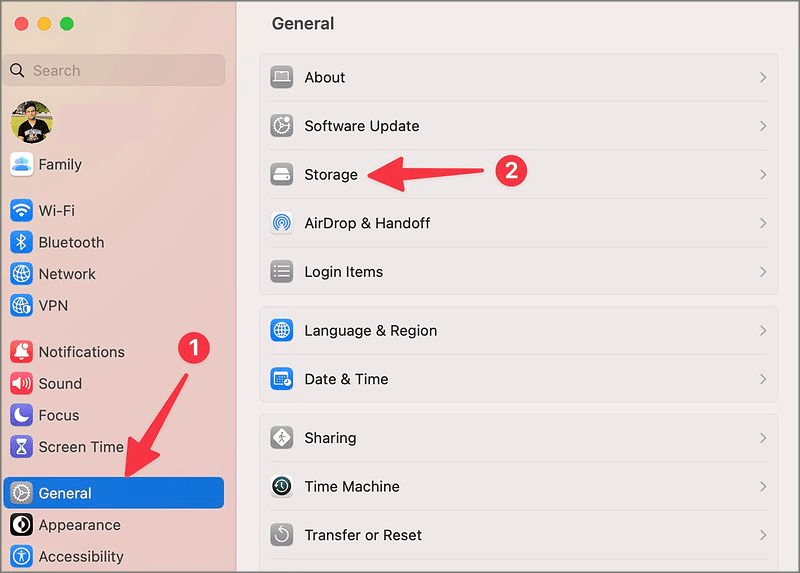
Task: Open Family sharing in sidebar
Action: pyautogui.click(x=59, y=164)
